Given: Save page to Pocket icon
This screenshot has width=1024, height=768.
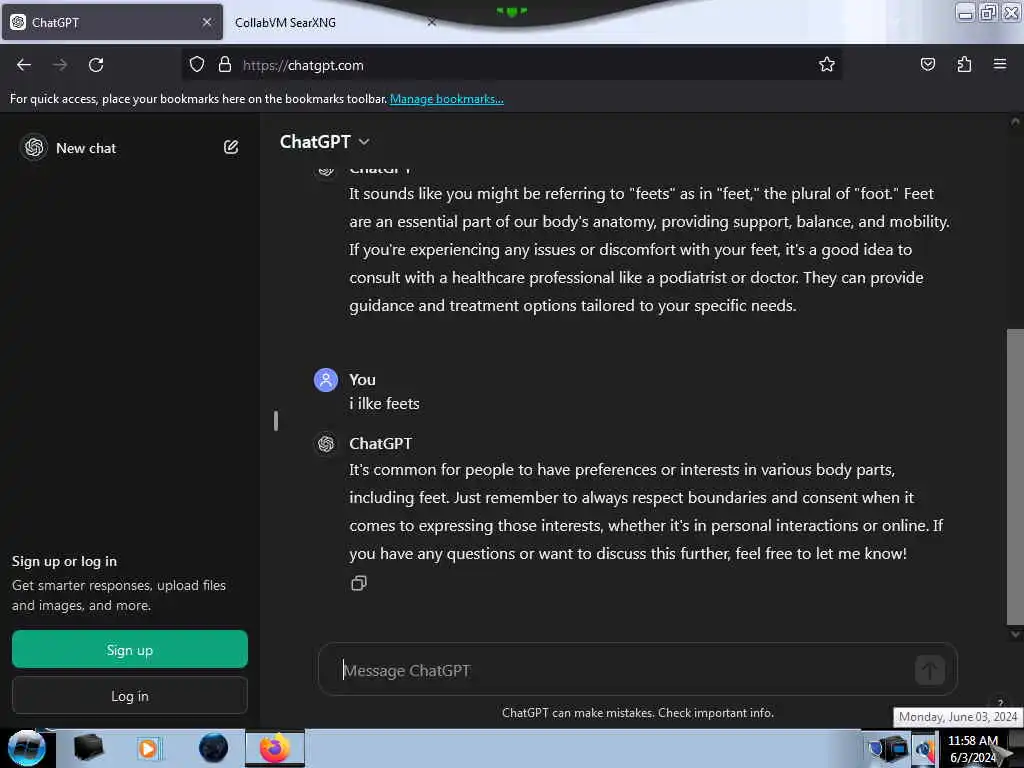Looking at the screenshot, I should (x=927, y=65).
